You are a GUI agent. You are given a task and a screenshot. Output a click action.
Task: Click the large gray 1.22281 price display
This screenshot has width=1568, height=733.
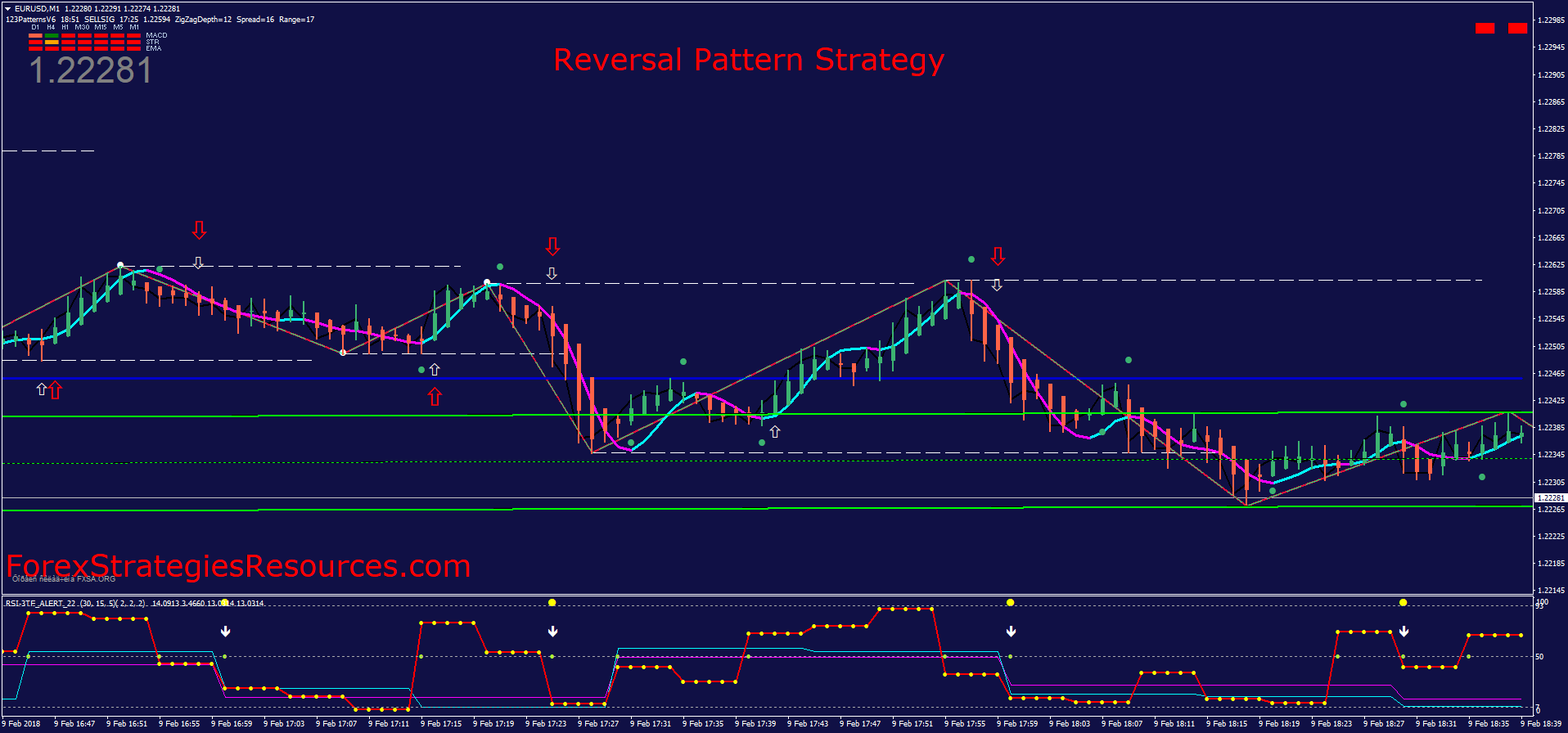pyautogui.click(x=91, y=70)
